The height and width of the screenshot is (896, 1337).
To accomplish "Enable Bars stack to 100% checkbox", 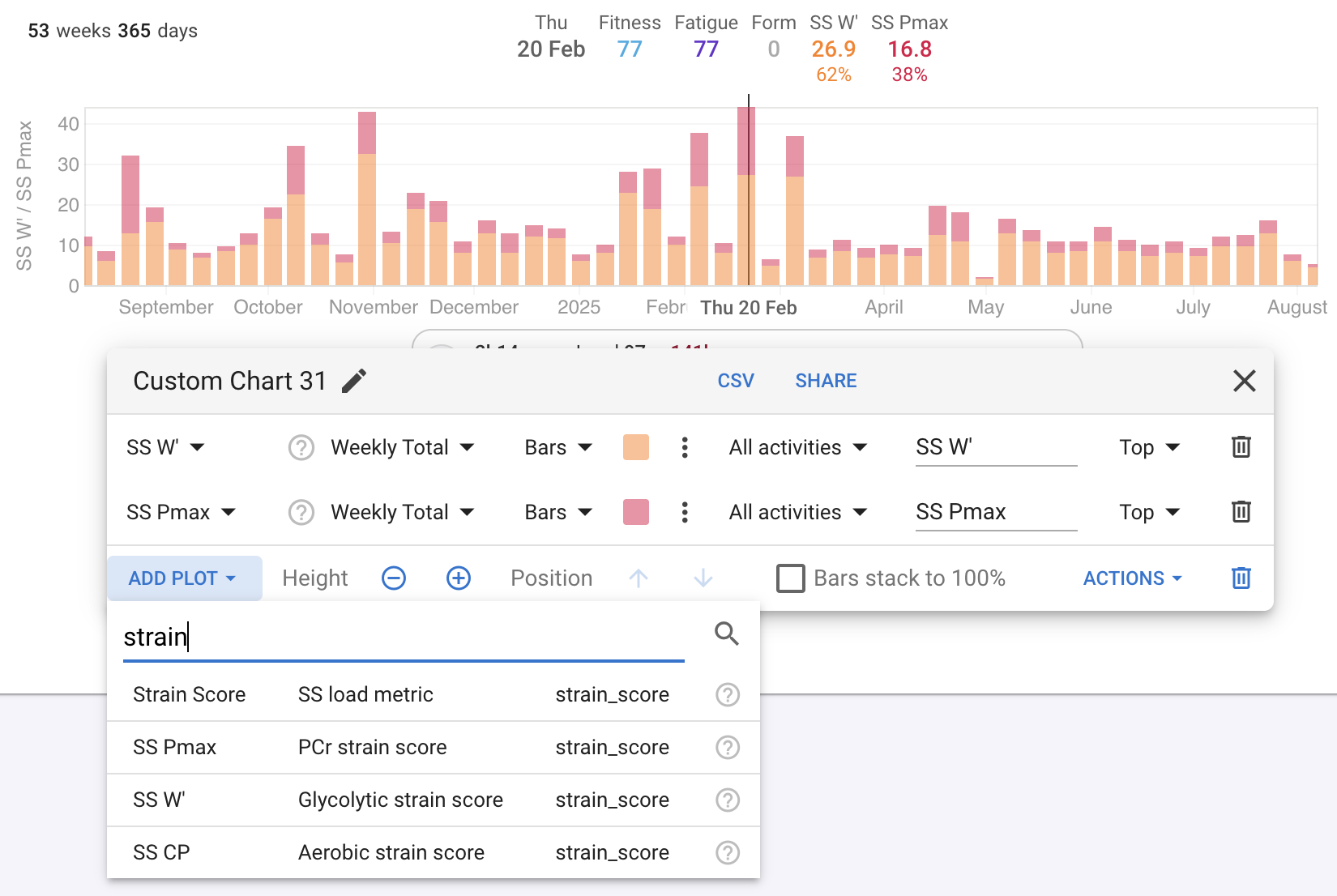I will click(790, 578).
